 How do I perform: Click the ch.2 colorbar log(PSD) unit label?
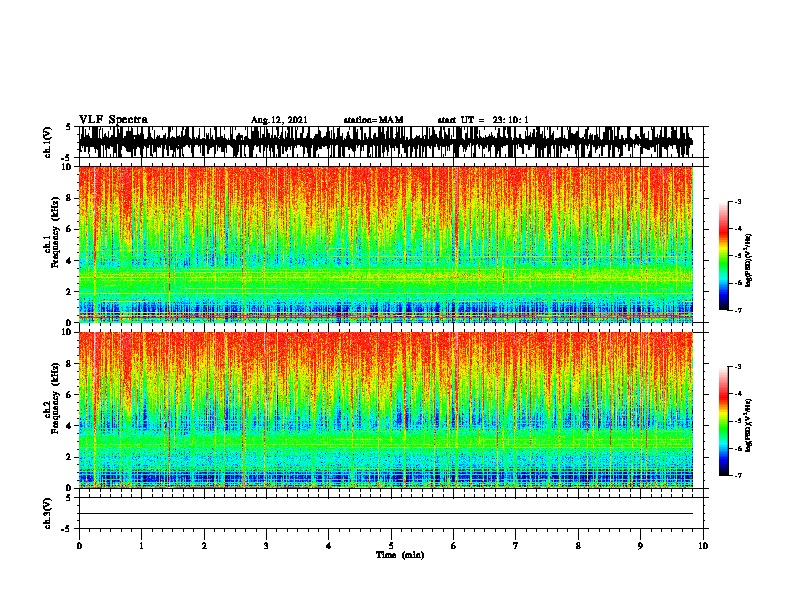coord(749,425)
